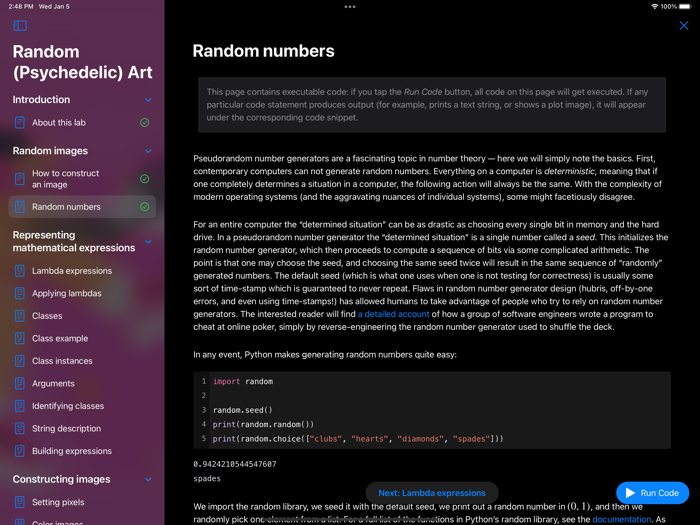Click the page icon beside String description
This screenshot has width=700, height=525.
20,429
